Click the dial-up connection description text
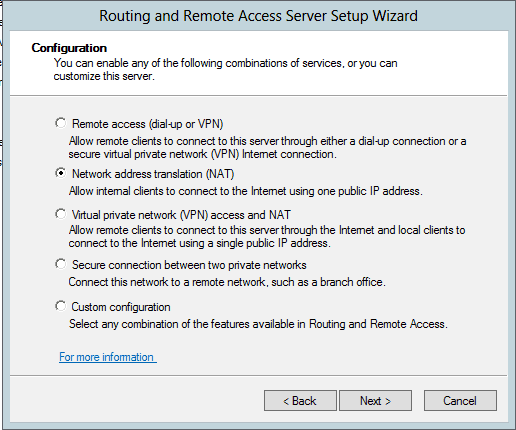Screen dimensions: 516x430 coord(267,148)
